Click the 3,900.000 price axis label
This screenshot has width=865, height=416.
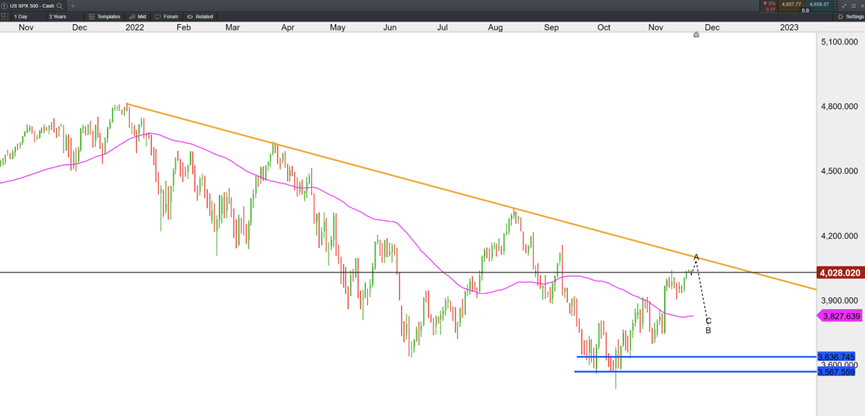pos(839,301)
